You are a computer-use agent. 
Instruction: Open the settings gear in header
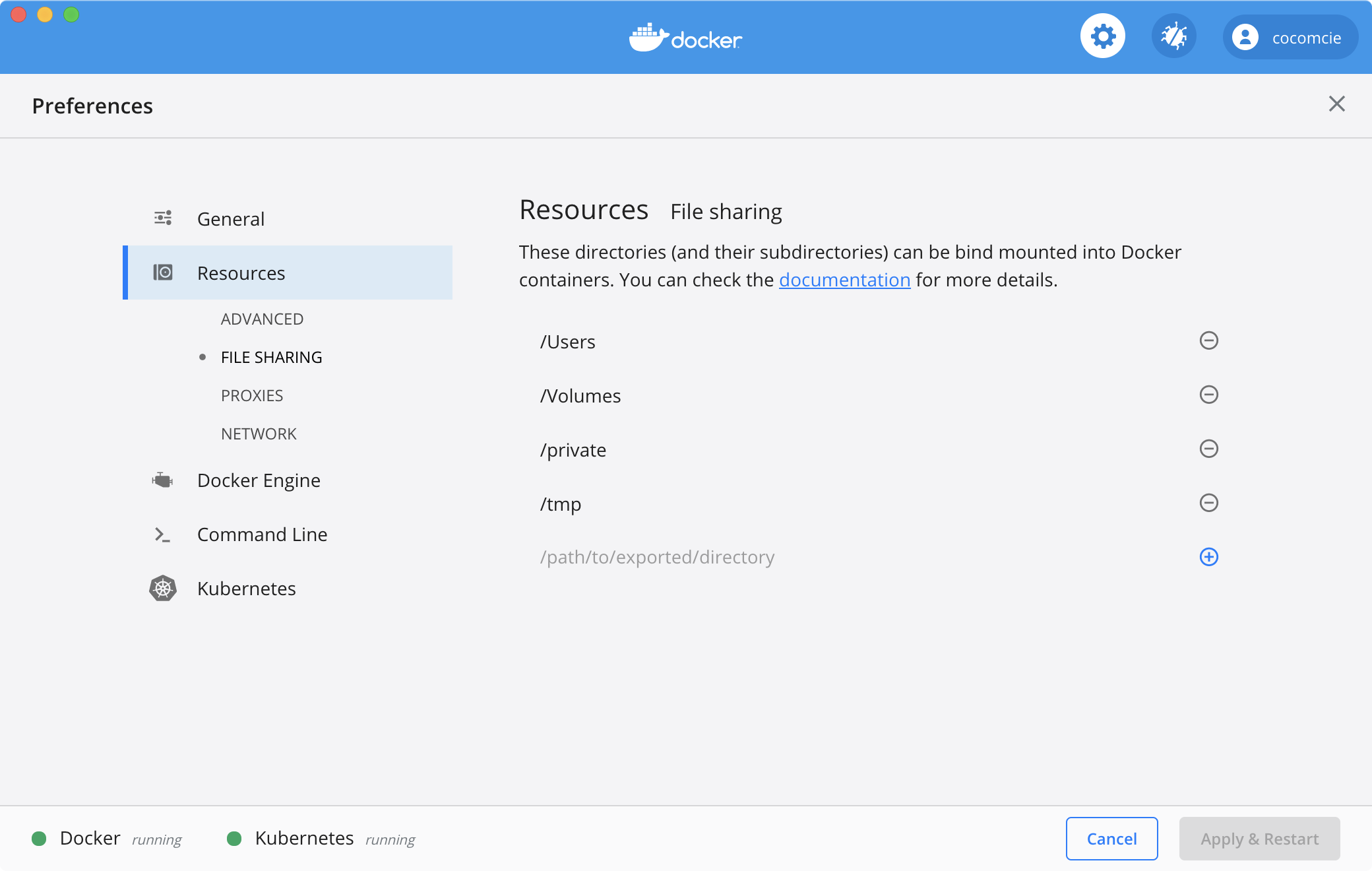(1102, 36)
